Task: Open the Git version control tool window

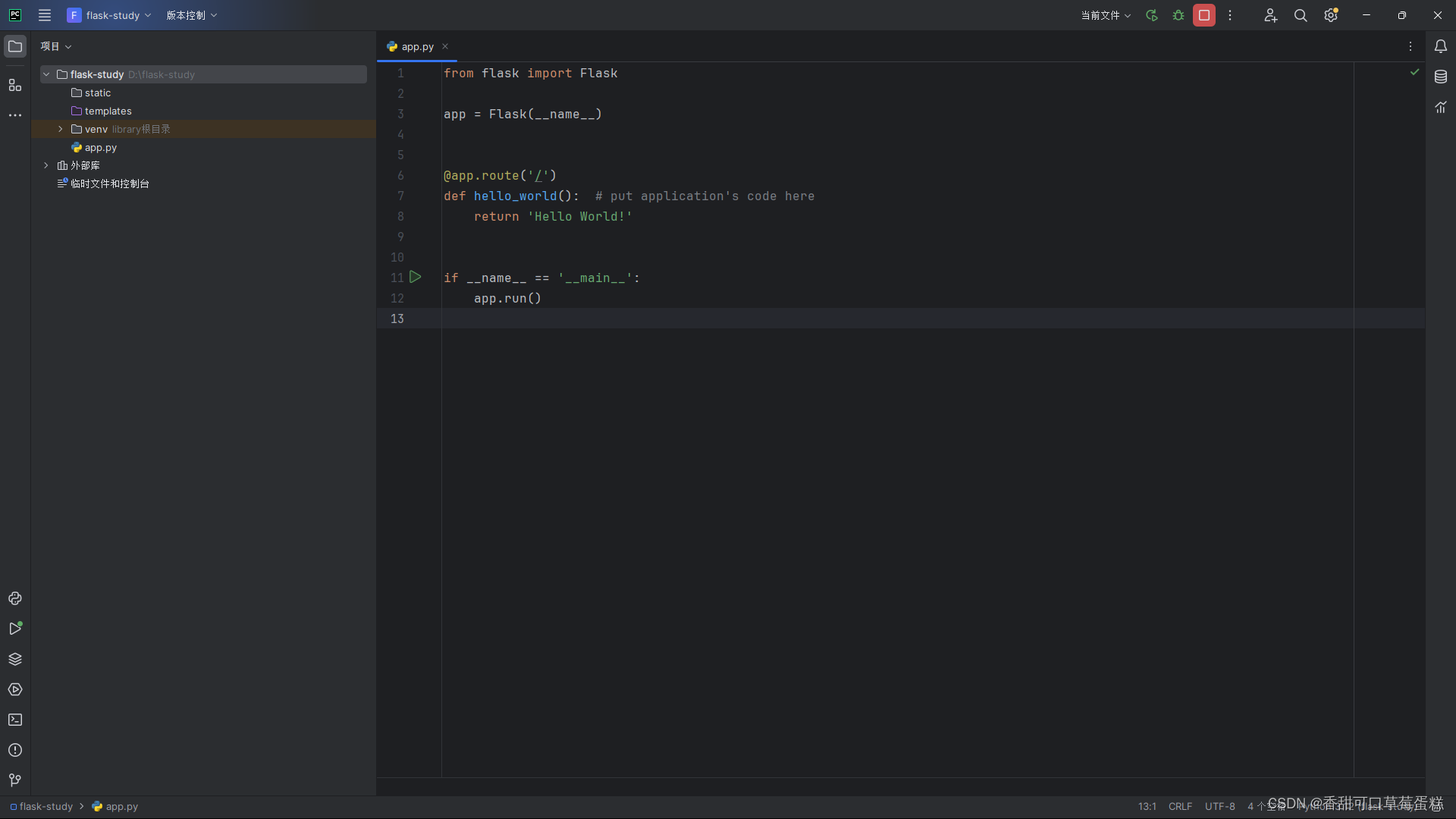Action: click(x=15, y=780)
